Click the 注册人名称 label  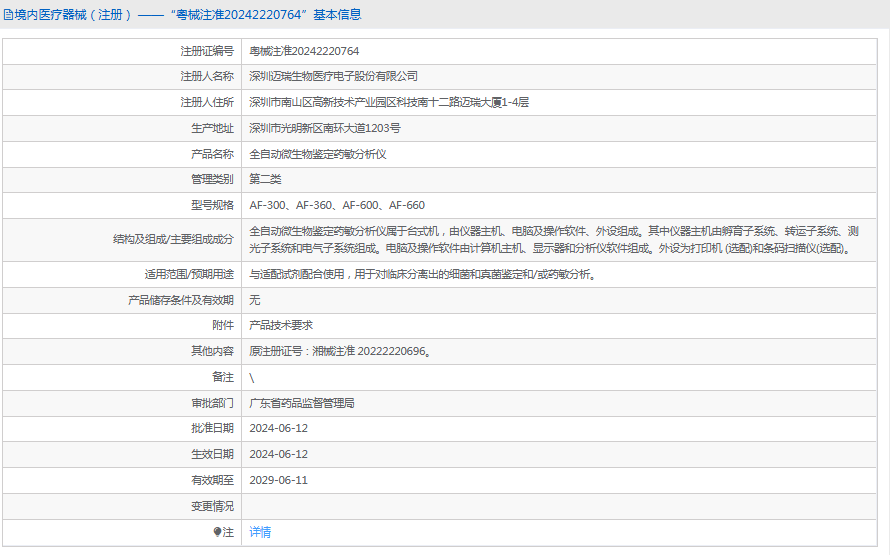pyautogui.click(x=207, y=76)
